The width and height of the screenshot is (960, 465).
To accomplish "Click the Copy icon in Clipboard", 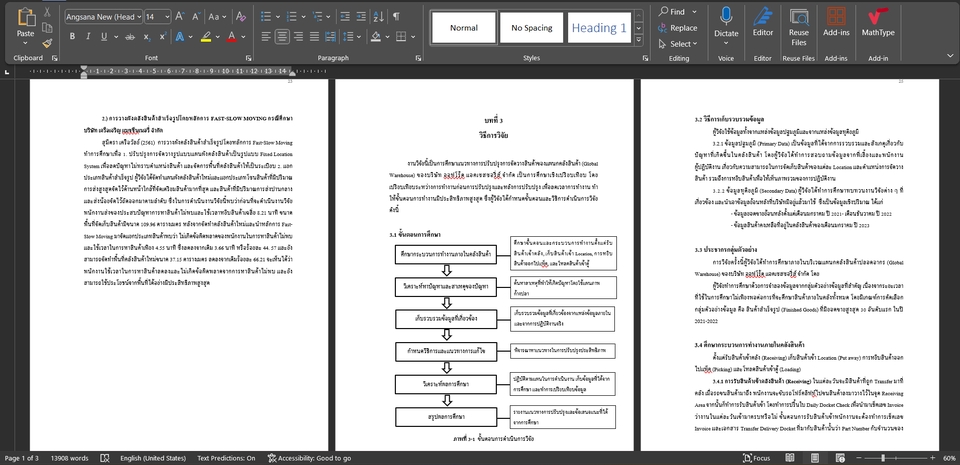I will pyautogui.click(x=47, y=28).
